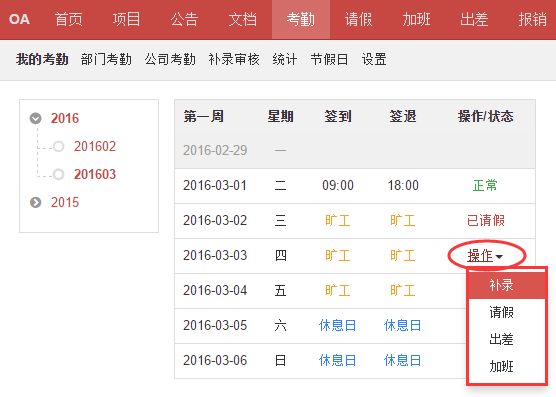The width and height of the screenshot is (556, 397).
Task: Go to the 项目 tab
Action: (127, 19)
